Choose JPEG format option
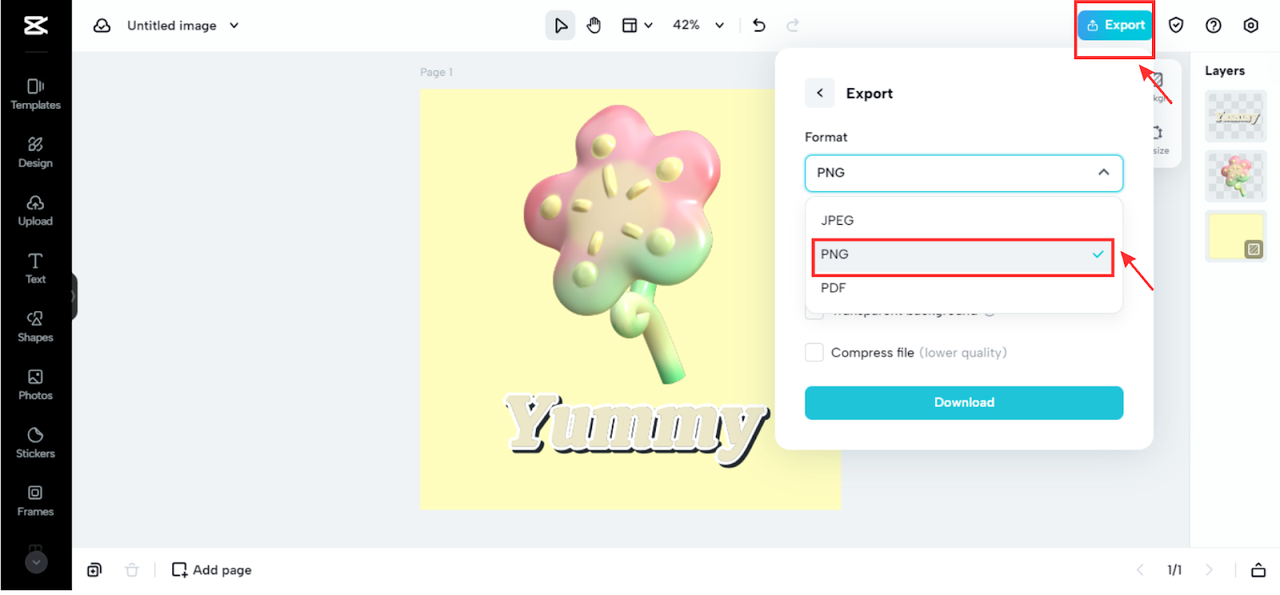 [964, 220]
